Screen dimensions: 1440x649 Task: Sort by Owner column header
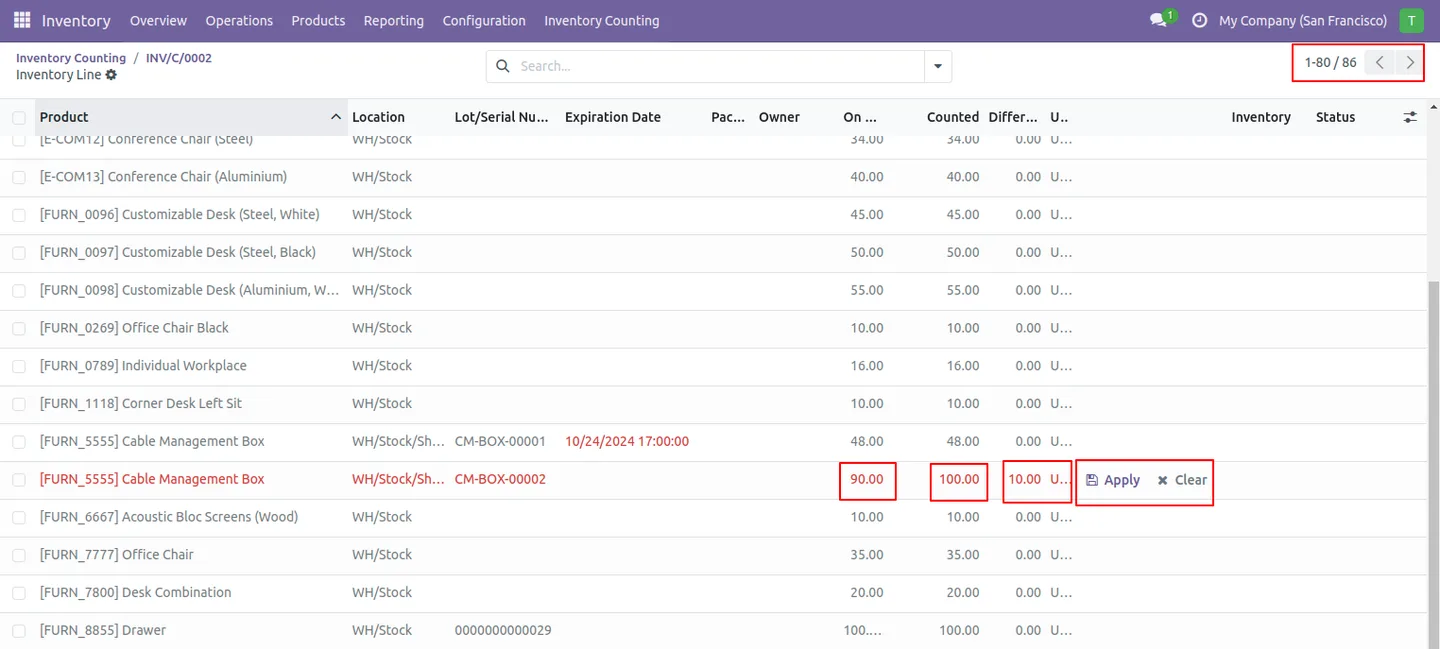coord(779,117)
